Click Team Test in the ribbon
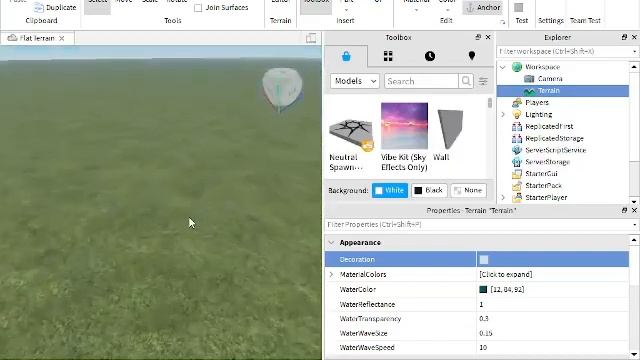The height and width of the screenshot is (360, 640). (x=585, y=20)
